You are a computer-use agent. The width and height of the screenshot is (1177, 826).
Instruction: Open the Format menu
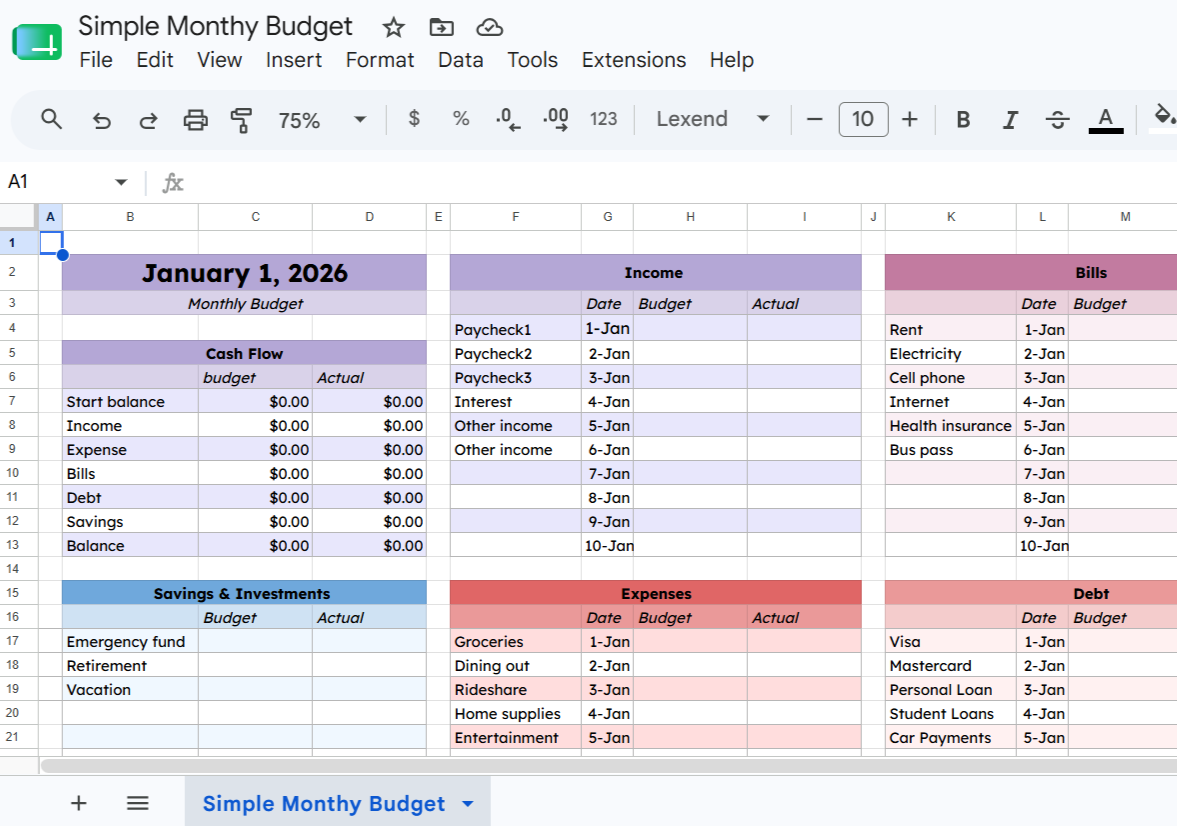(380, 60)
